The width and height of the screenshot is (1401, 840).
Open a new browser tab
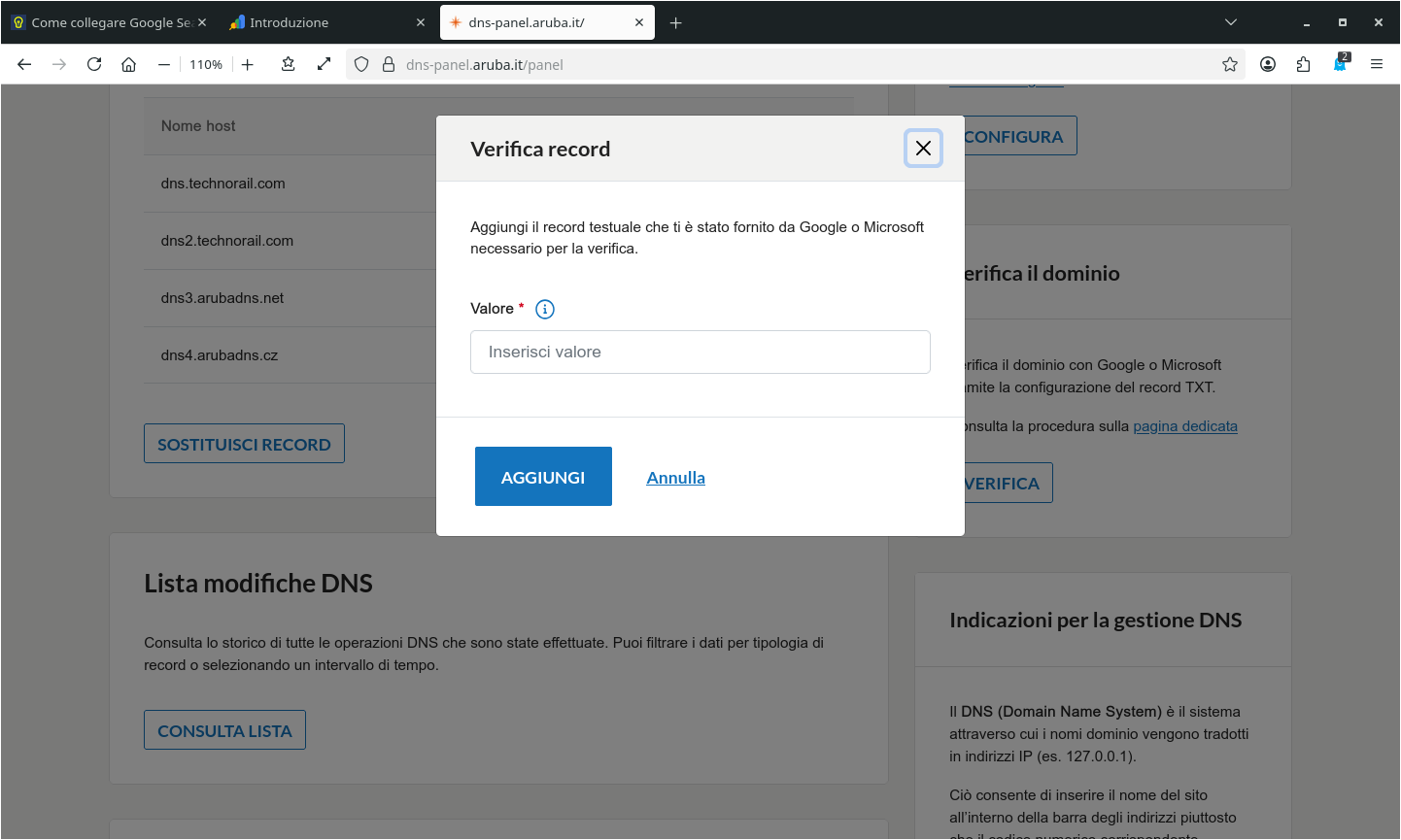pos(676,22)
